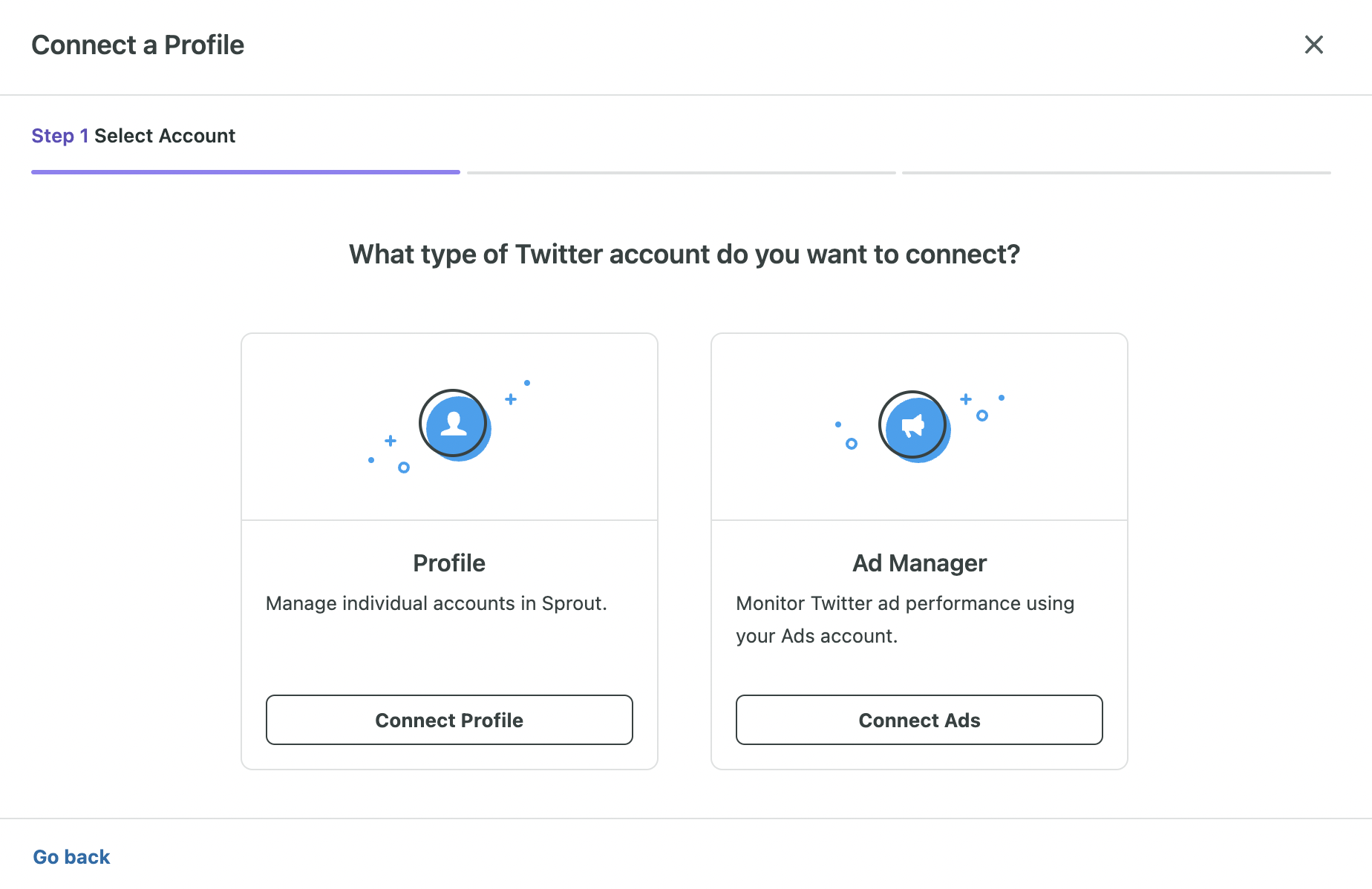
Task: Select the Profile account type card
Action: (x=449, y=551)
